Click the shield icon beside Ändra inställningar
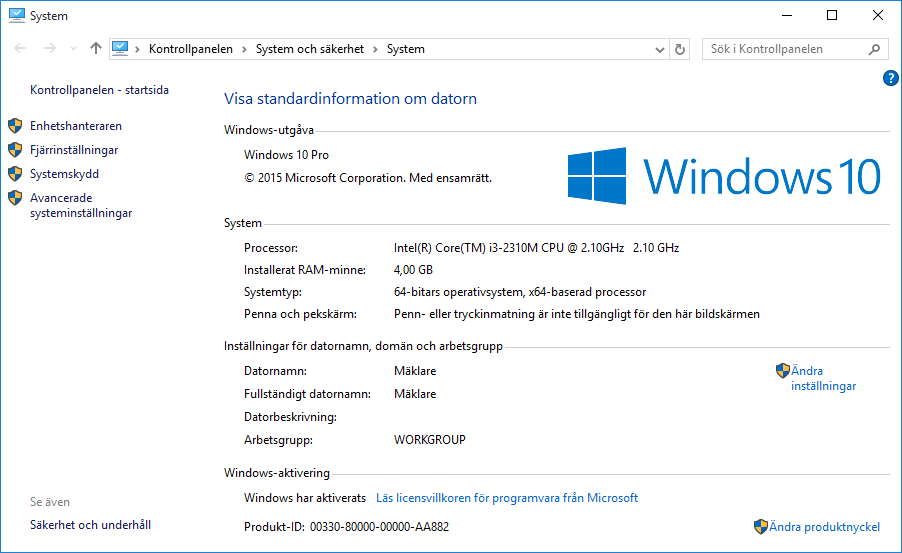Viewport: 902px width, 553px height. click(x=782, y=371)
